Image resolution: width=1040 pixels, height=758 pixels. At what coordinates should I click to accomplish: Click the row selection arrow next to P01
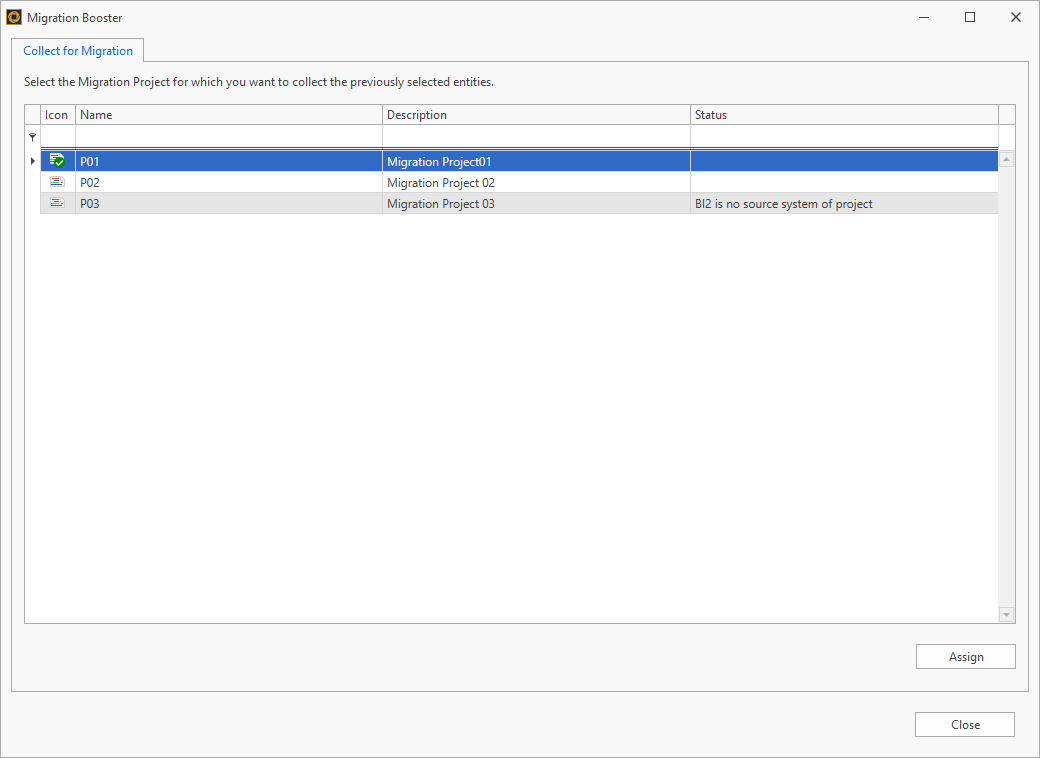coord(32,160)
